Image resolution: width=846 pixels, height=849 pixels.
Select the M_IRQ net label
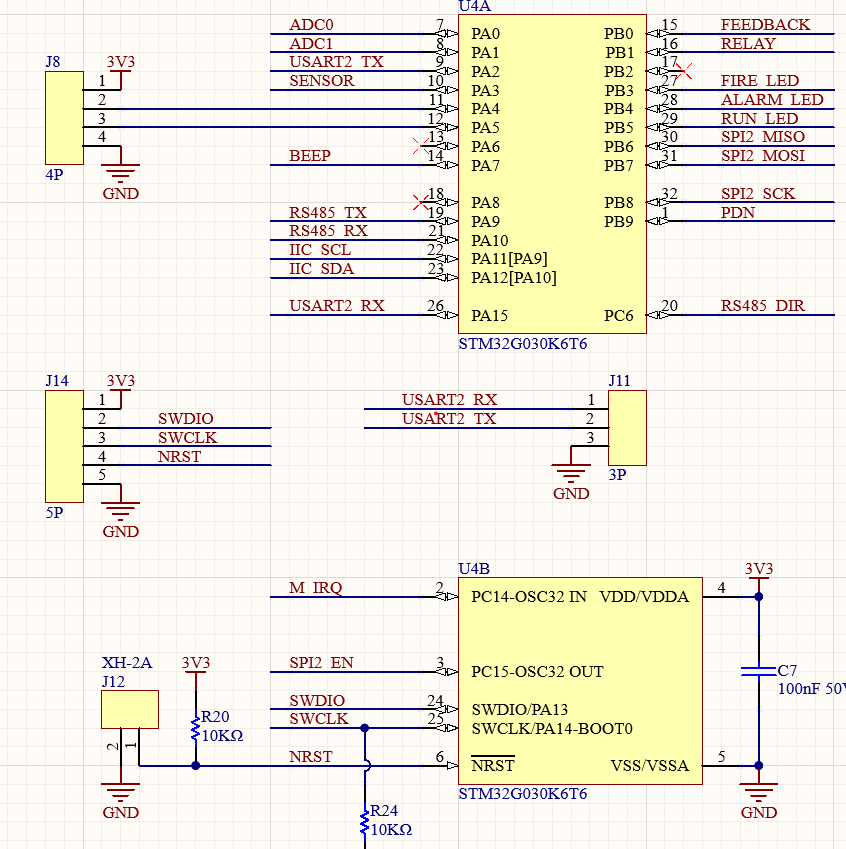pyautogui.click(x=315, y=588)
